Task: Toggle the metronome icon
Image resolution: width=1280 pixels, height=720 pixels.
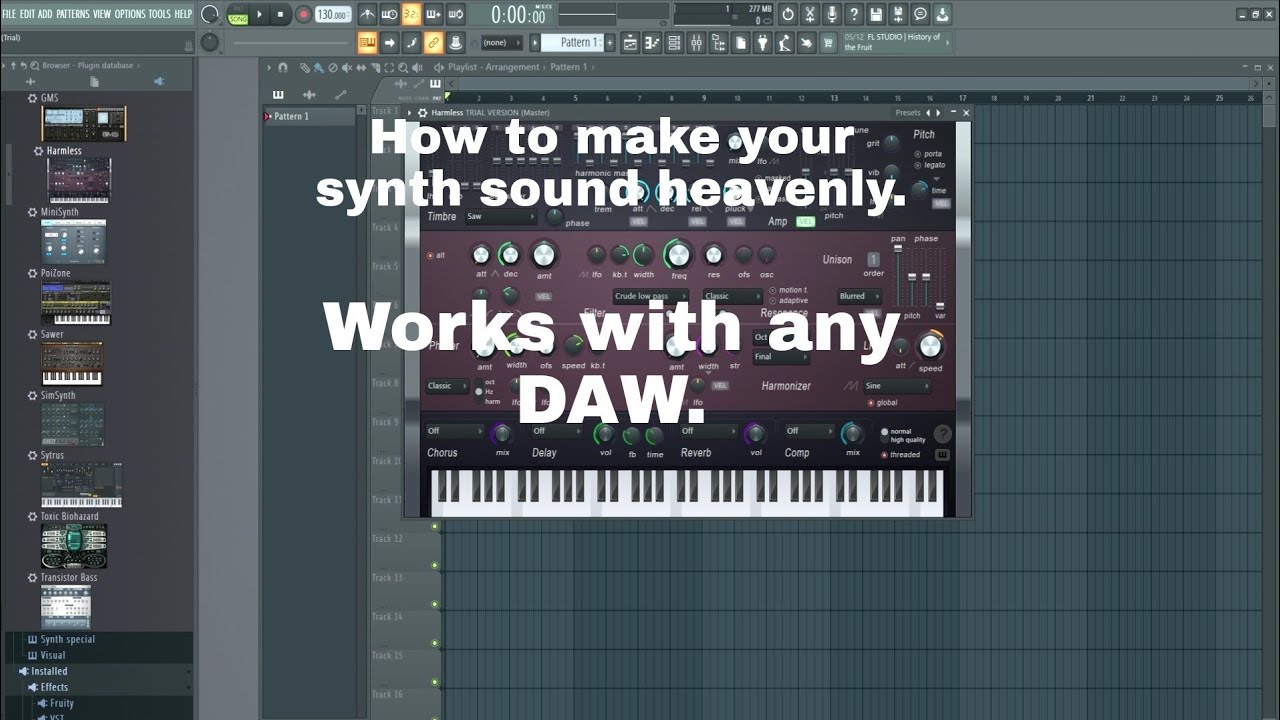Action: pyautogui.click(x=367, y=14)
